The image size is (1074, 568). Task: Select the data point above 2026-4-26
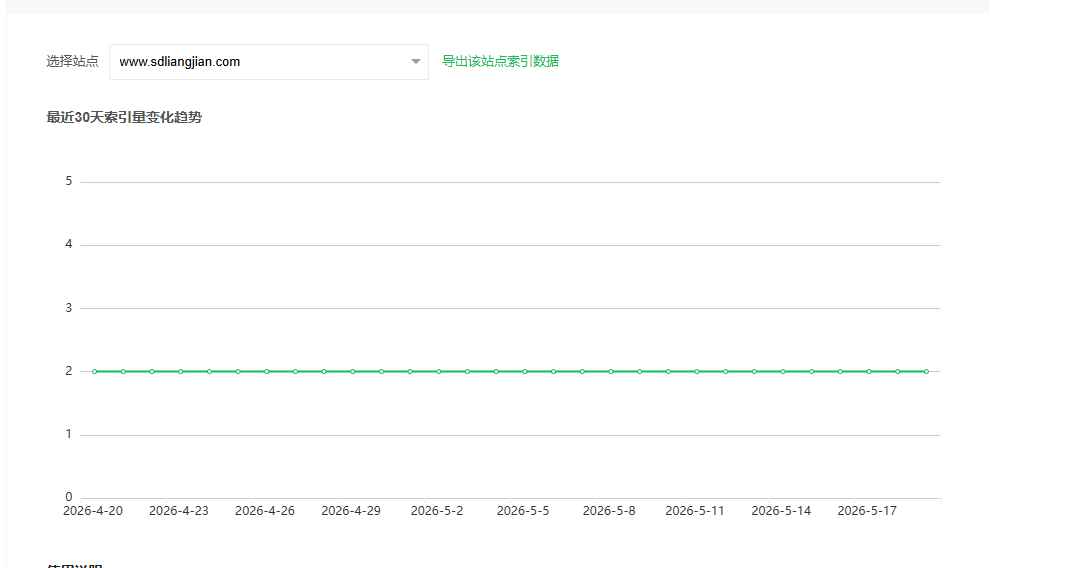[266, 371]
